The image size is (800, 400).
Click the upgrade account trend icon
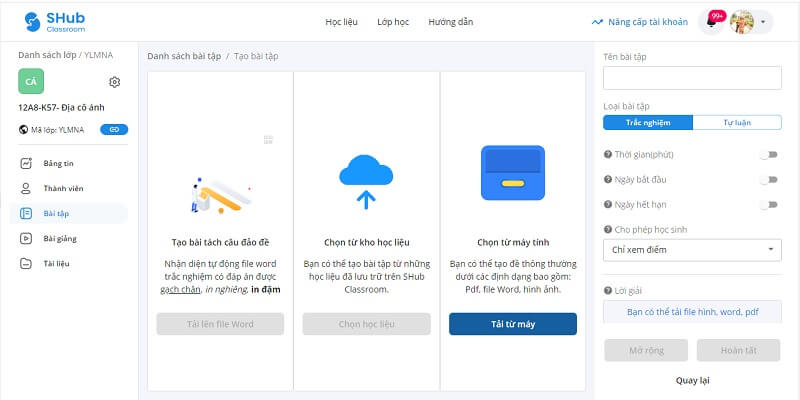pyautogui.click(x=597, y=22)
